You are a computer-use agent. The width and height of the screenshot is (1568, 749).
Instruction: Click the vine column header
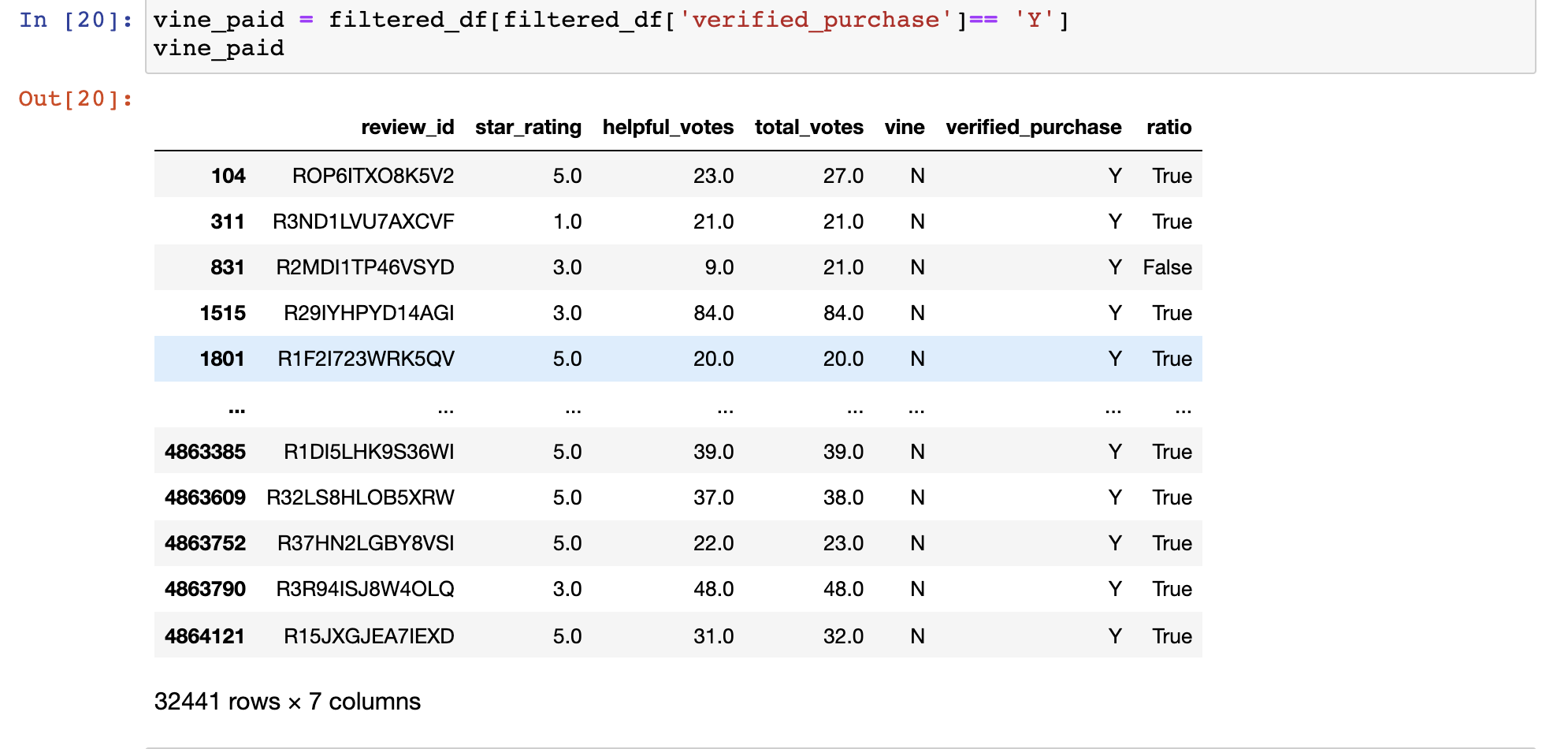905,127
